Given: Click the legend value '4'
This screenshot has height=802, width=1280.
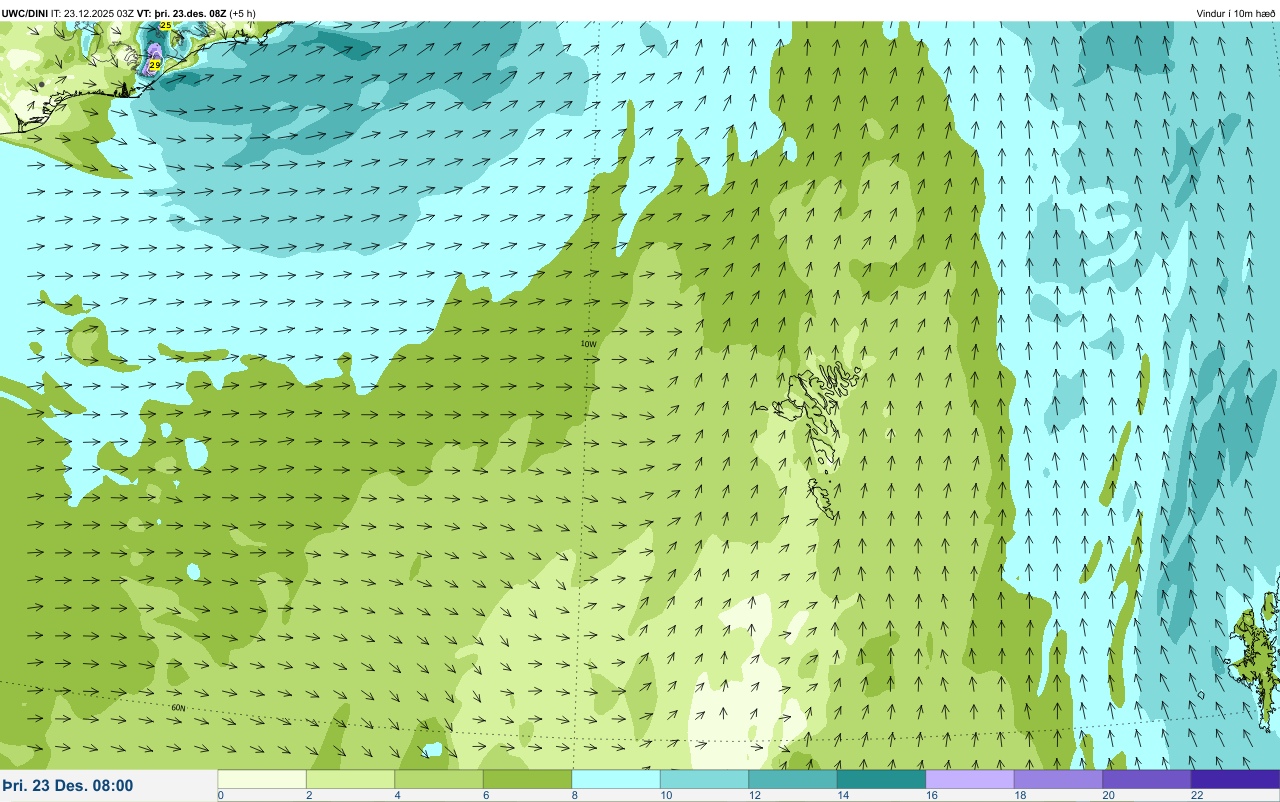Looking at the screenshot, I should (397, 796).
